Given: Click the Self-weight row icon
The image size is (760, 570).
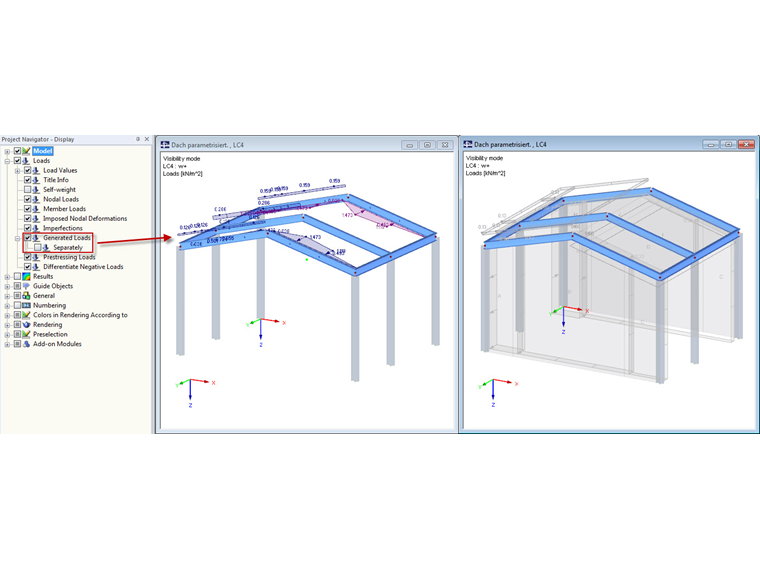Looking at the screenshot, I should tap(36, 190).
